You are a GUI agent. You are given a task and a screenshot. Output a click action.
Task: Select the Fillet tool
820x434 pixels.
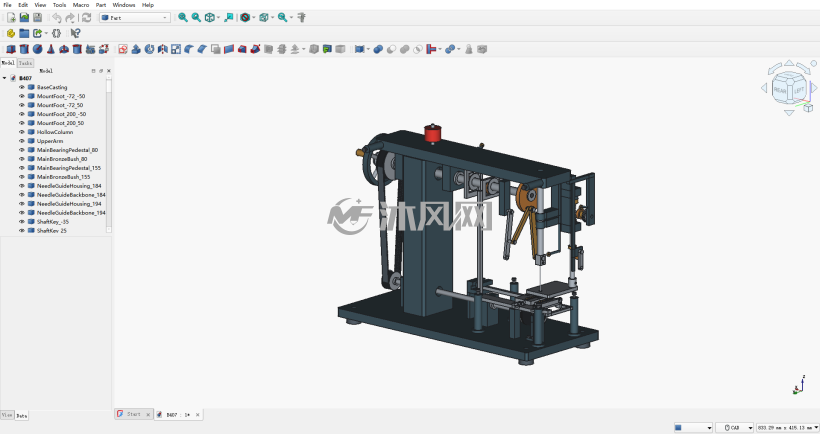click(189, 49)
